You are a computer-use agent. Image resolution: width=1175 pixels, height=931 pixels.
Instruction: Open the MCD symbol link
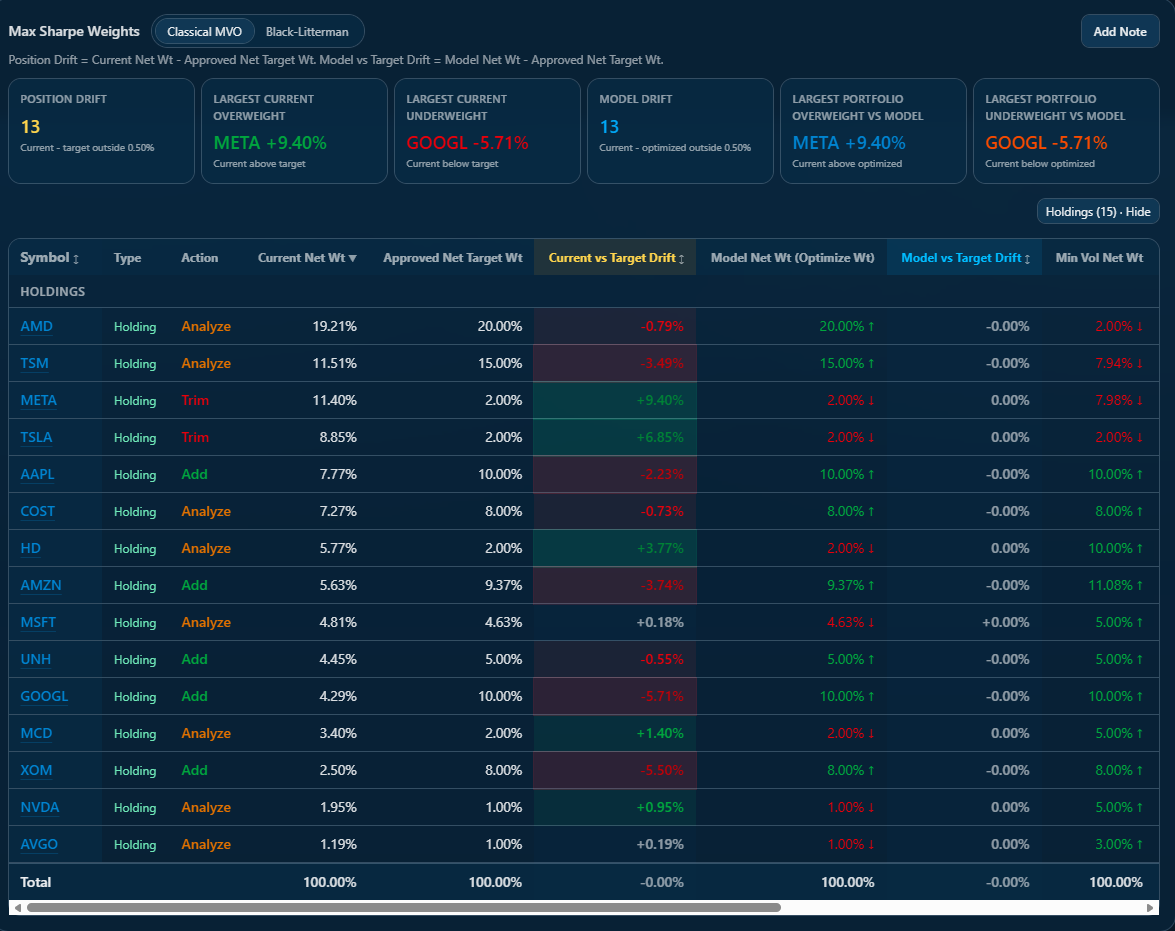click(36, 732)
